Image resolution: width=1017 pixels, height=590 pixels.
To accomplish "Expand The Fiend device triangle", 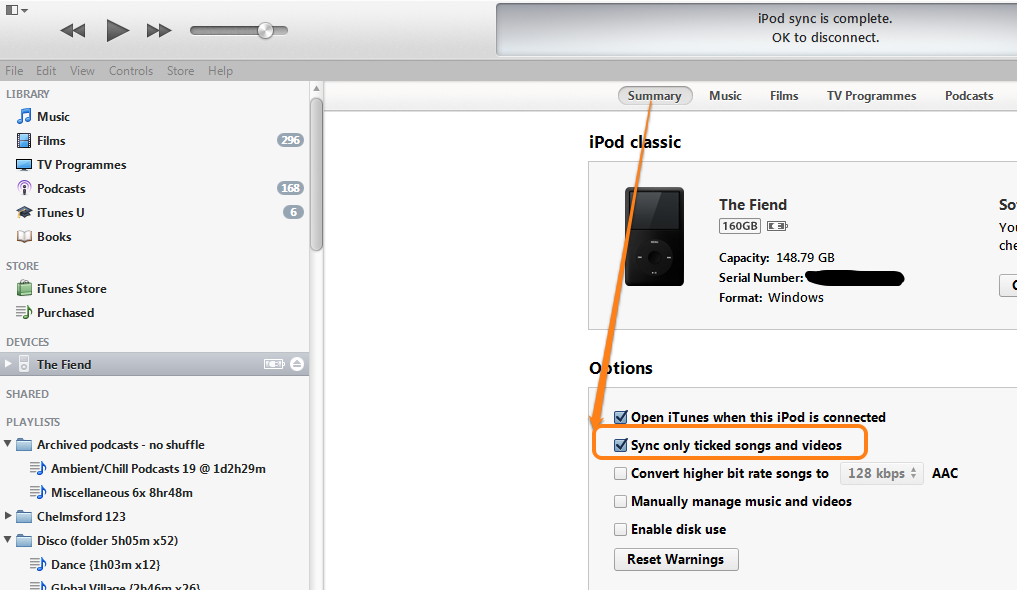I will 8,364.
